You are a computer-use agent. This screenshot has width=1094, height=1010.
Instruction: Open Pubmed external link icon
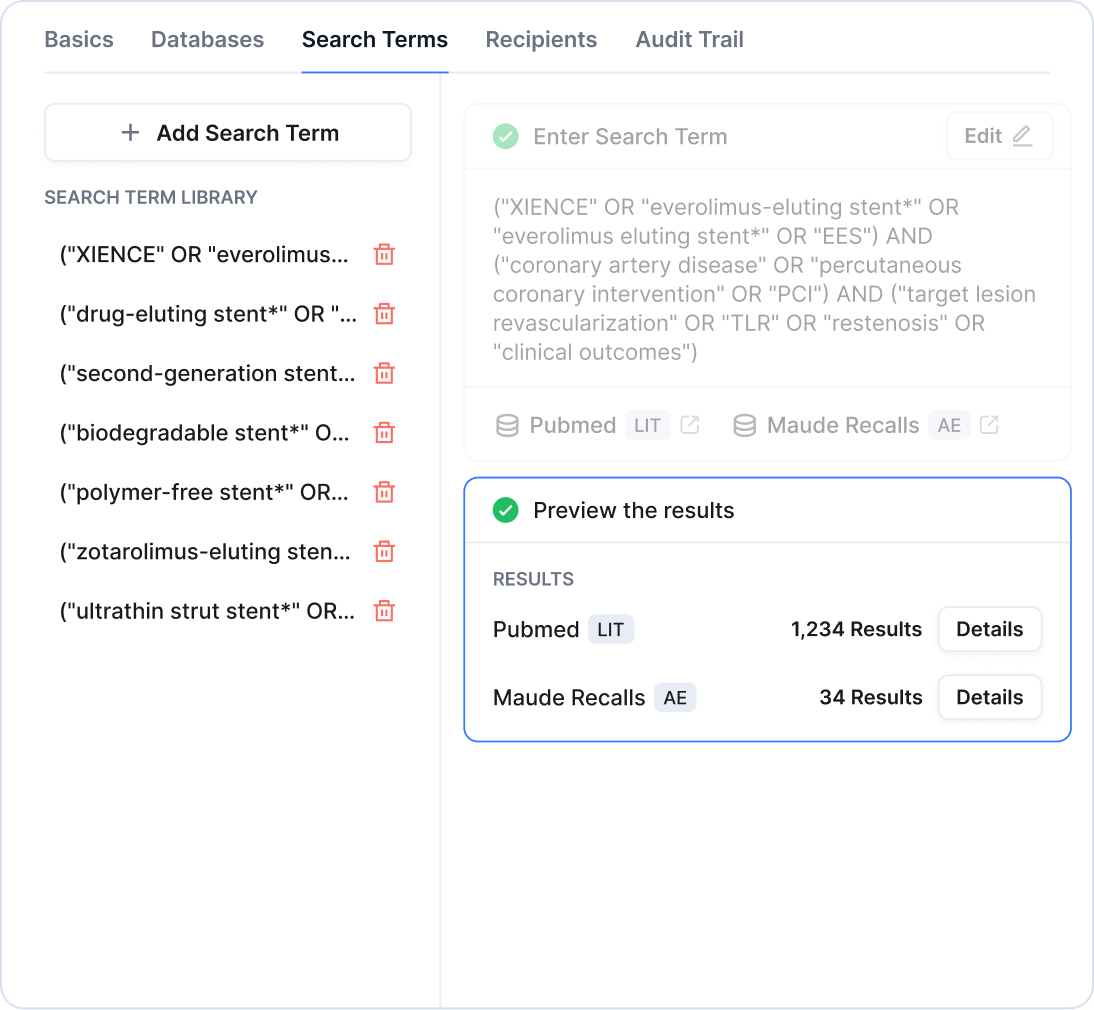point(689,425)
